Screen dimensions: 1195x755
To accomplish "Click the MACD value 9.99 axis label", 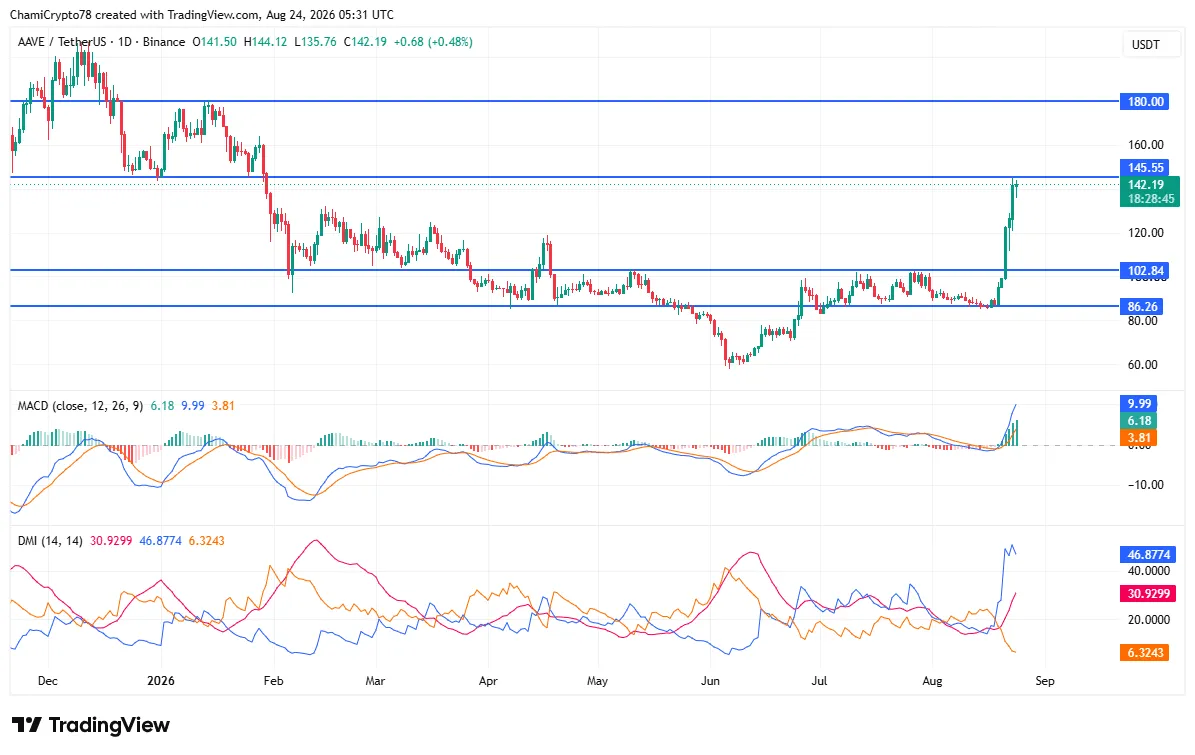I will (x=1138, y=403).
